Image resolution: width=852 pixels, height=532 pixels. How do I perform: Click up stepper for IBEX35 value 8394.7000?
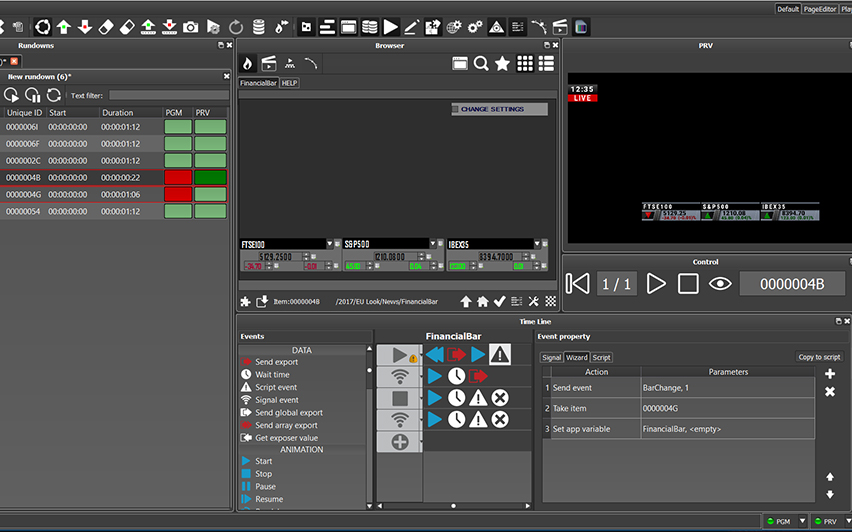525,254
